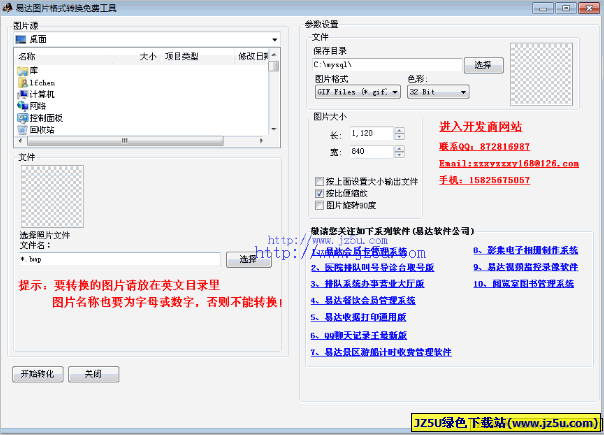Image resolution: width=604 pixels, height=435 pixels.
Task: Click 选择 next to the file name field
Action: 248,259
